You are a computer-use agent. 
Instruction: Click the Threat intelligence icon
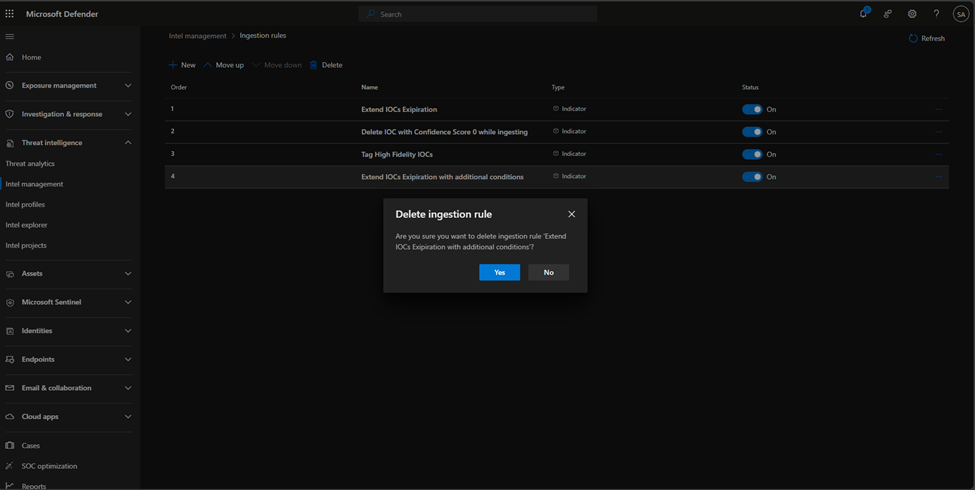[9, 143]
